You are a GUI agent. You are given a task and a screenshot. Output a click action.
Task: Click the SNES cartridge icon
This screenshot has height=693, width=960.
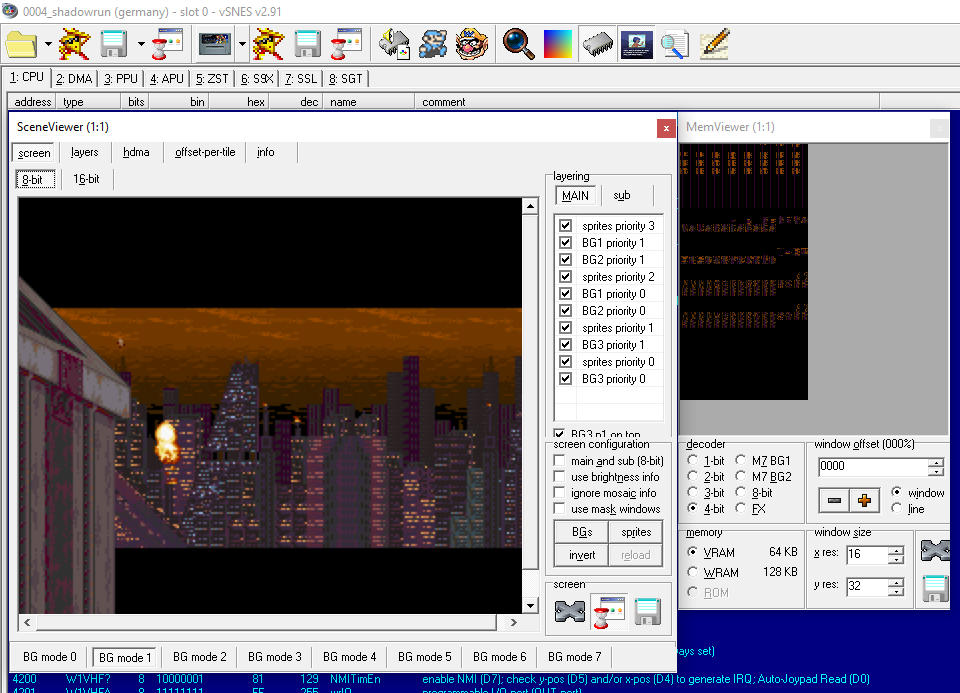(x=214, y=44)
